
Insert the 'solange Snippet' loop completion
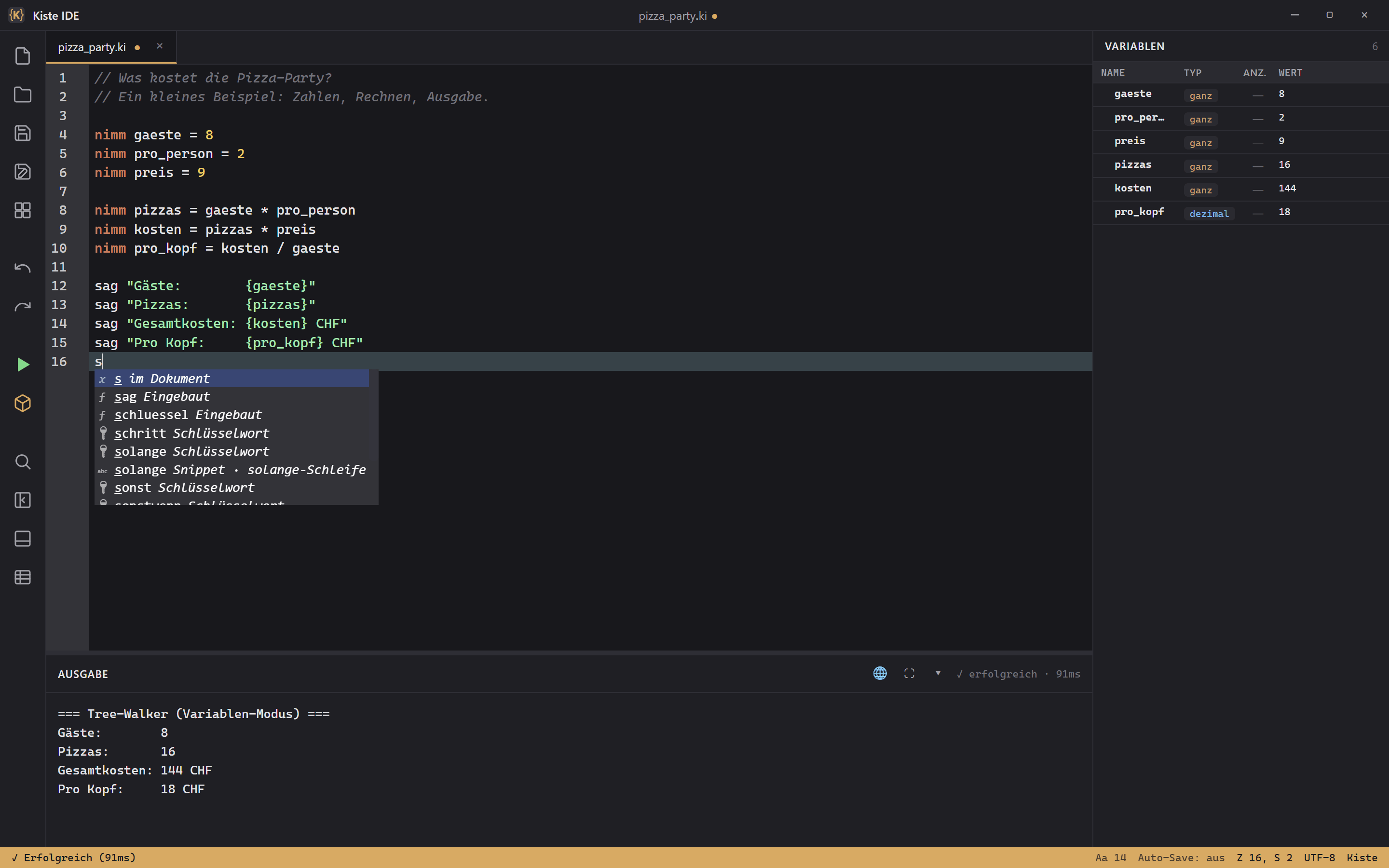[x=232, y=470]
